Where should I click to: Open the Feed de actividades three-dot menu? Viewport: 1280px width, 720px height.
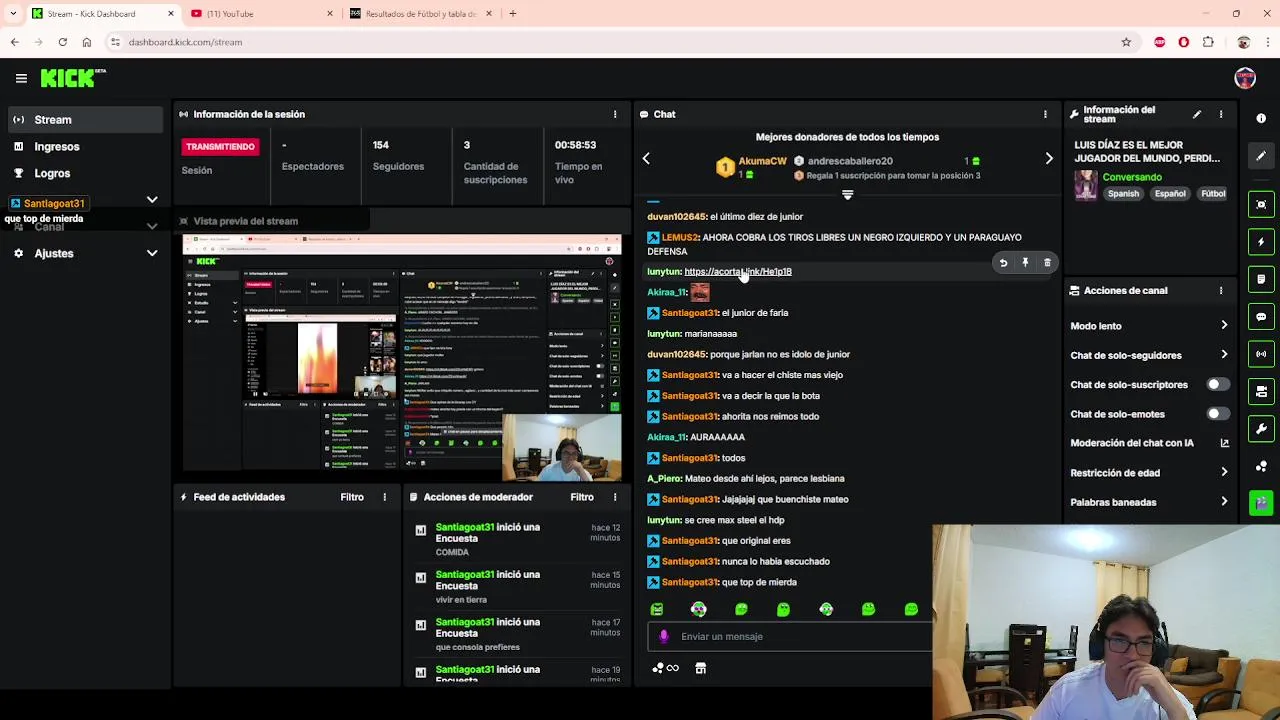pos(384,497)
